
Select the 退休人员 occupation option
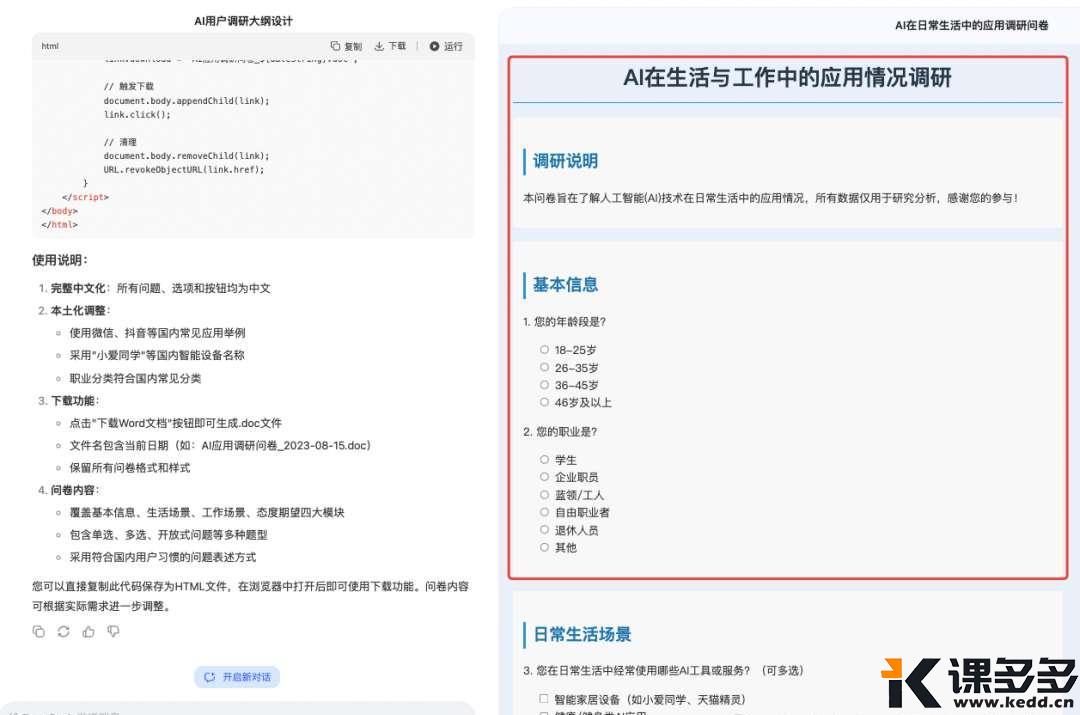click(544, 530)
